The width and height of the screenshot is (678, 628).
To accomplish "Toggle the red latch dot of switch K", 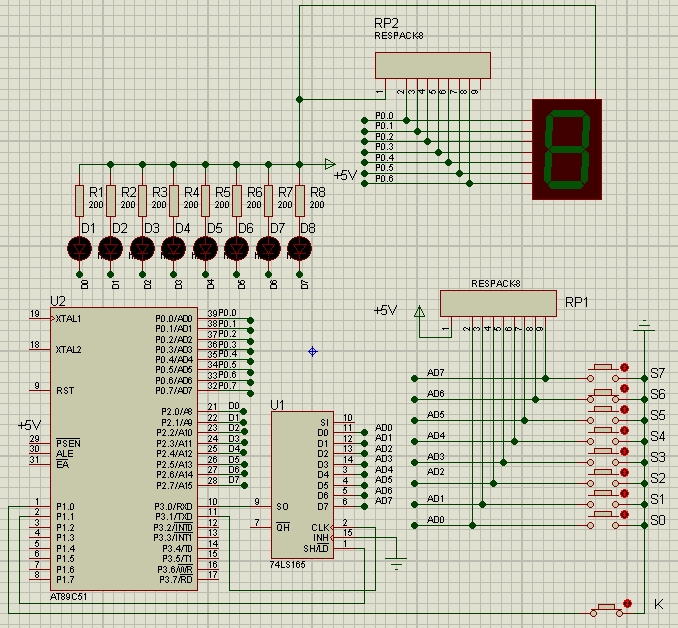I will [x=628, y=603].
